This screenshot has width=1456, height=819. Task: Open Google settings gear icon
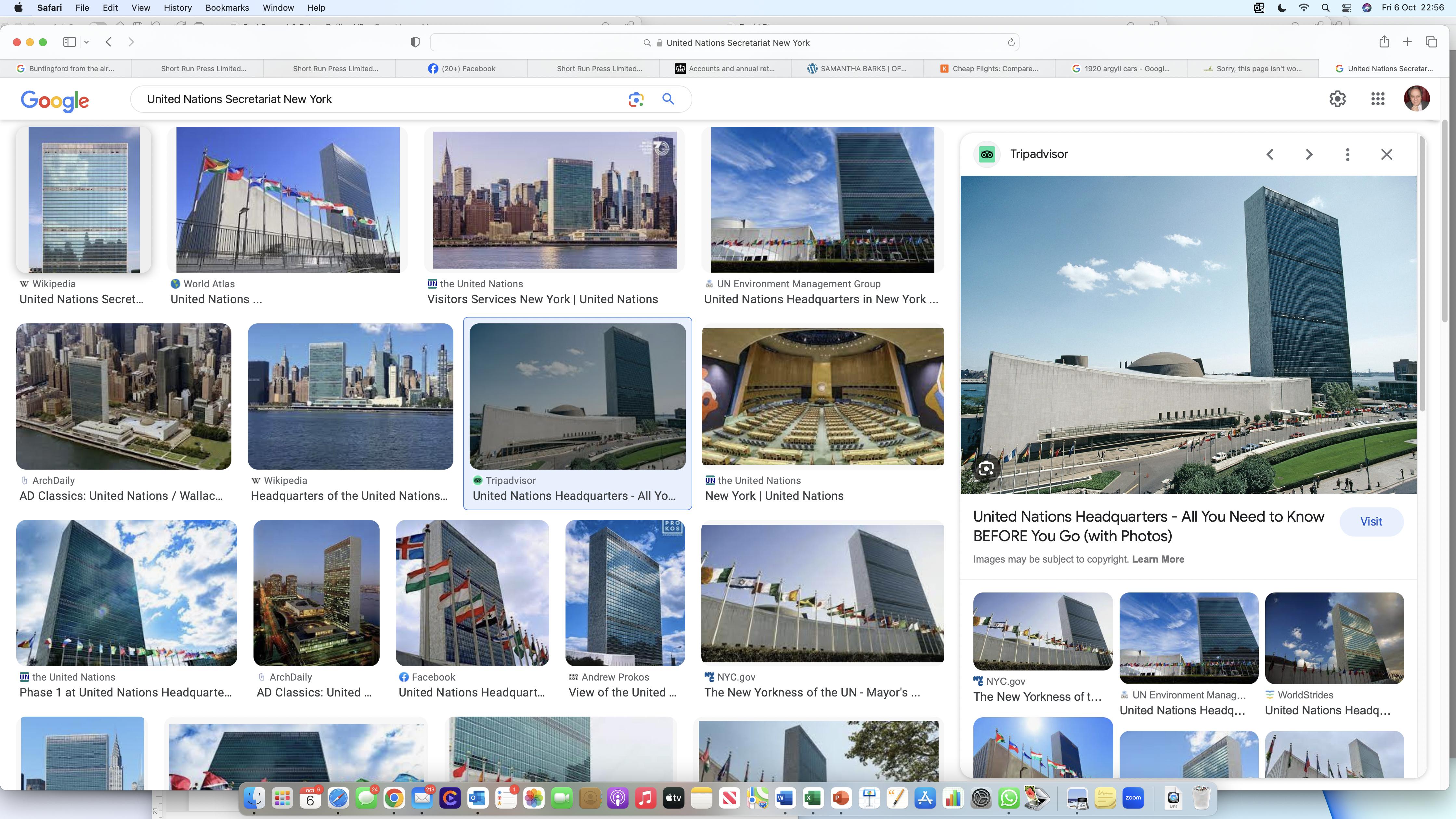pyautogui.click(x=1337, y=99)
